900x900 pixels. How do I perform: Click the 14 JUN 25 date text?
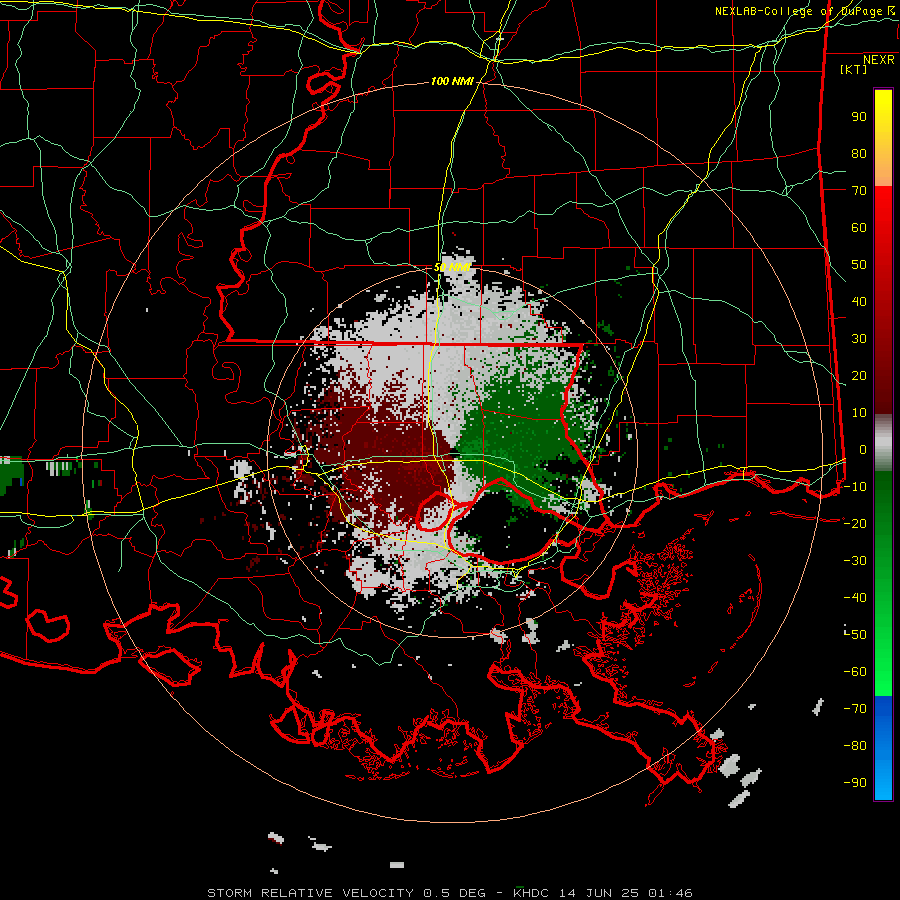tap(598, 893)
